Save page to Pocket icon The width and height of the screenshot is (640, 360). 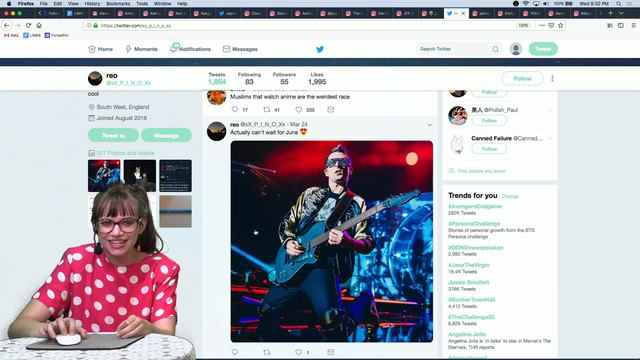point(551,25)
